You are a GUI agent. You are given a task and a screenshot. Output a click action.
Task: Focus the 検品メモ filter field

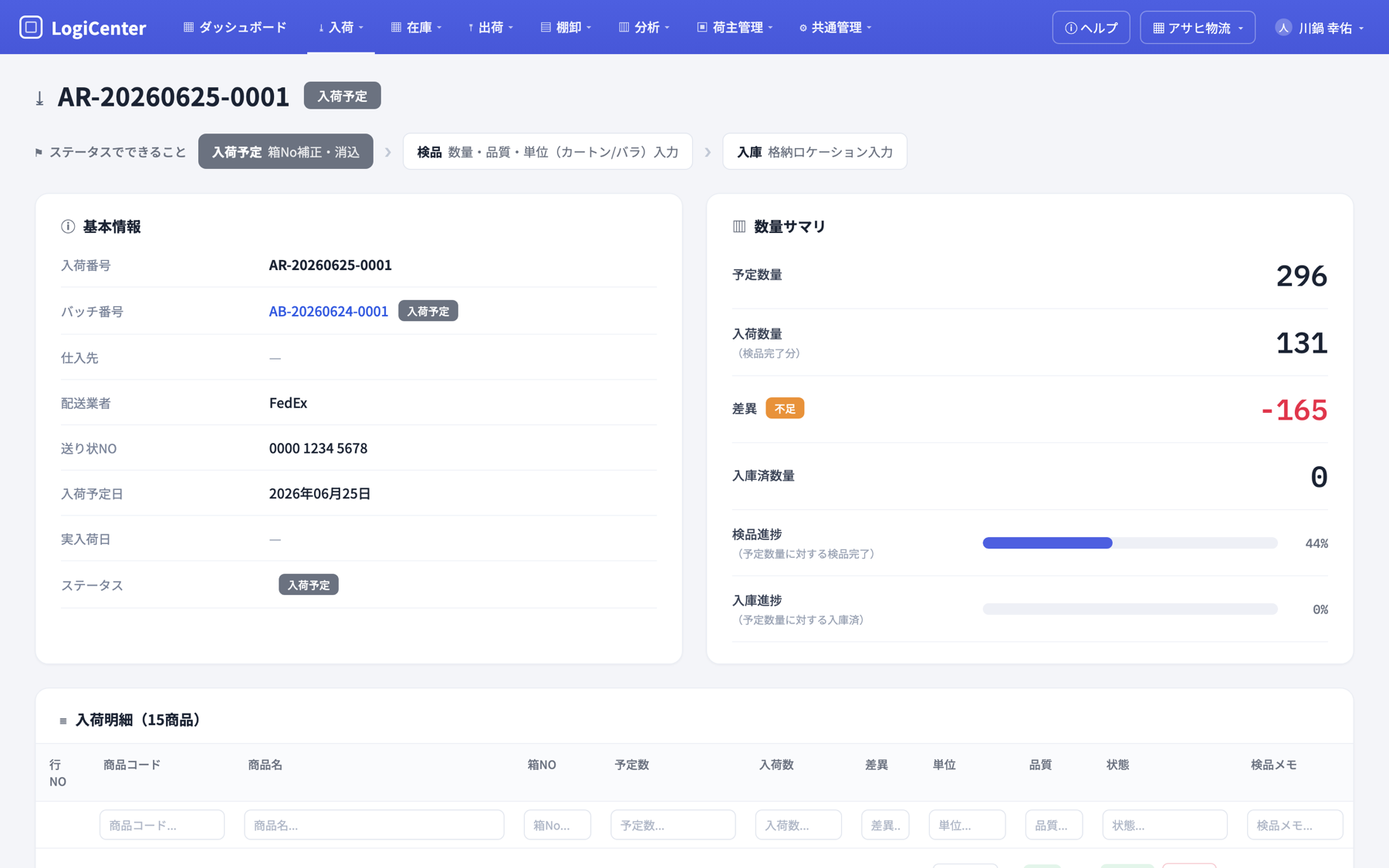coord(1295,825)
